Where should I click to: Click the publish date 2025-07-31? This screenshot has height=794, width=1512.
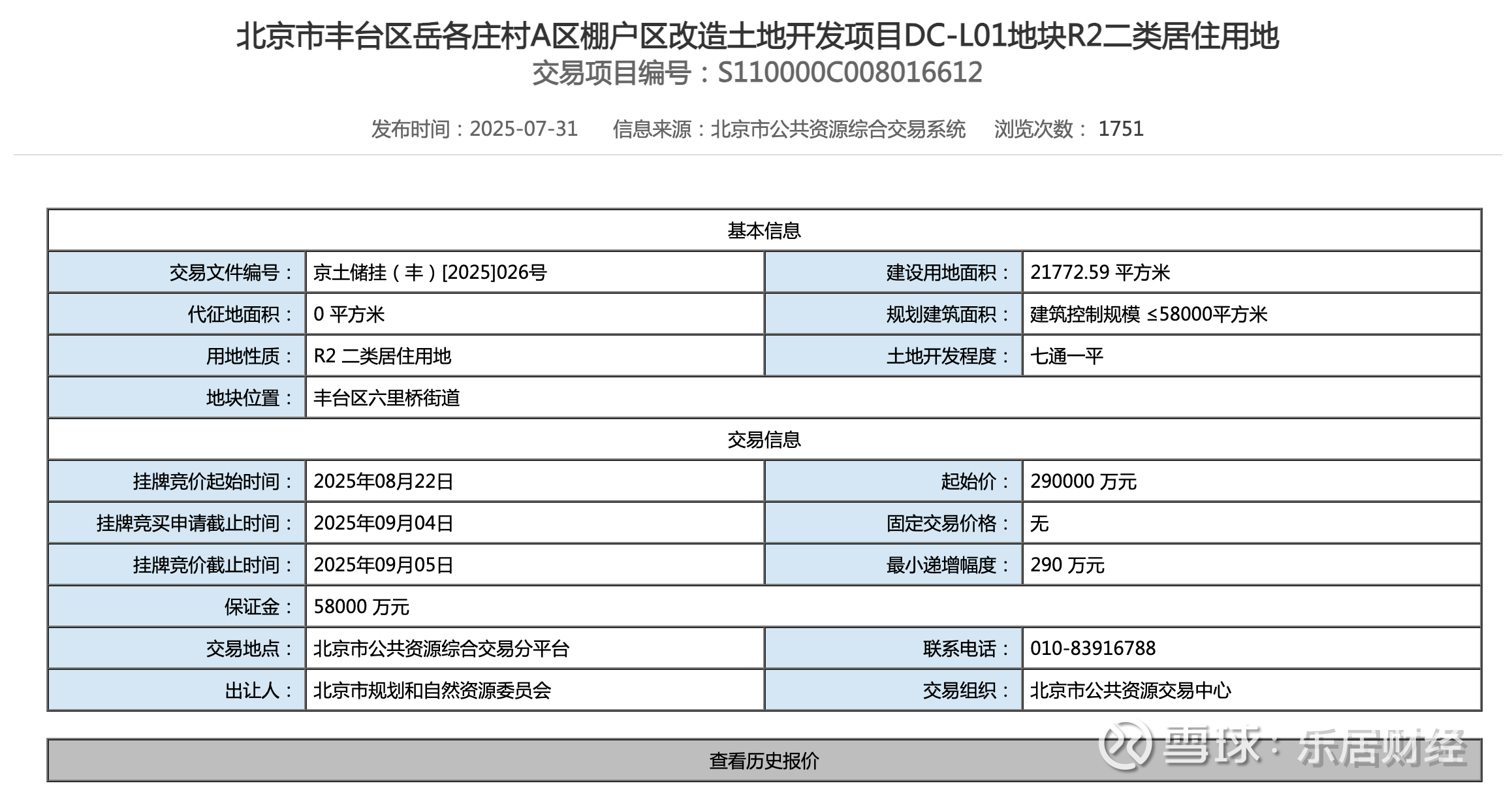(524, 129)
